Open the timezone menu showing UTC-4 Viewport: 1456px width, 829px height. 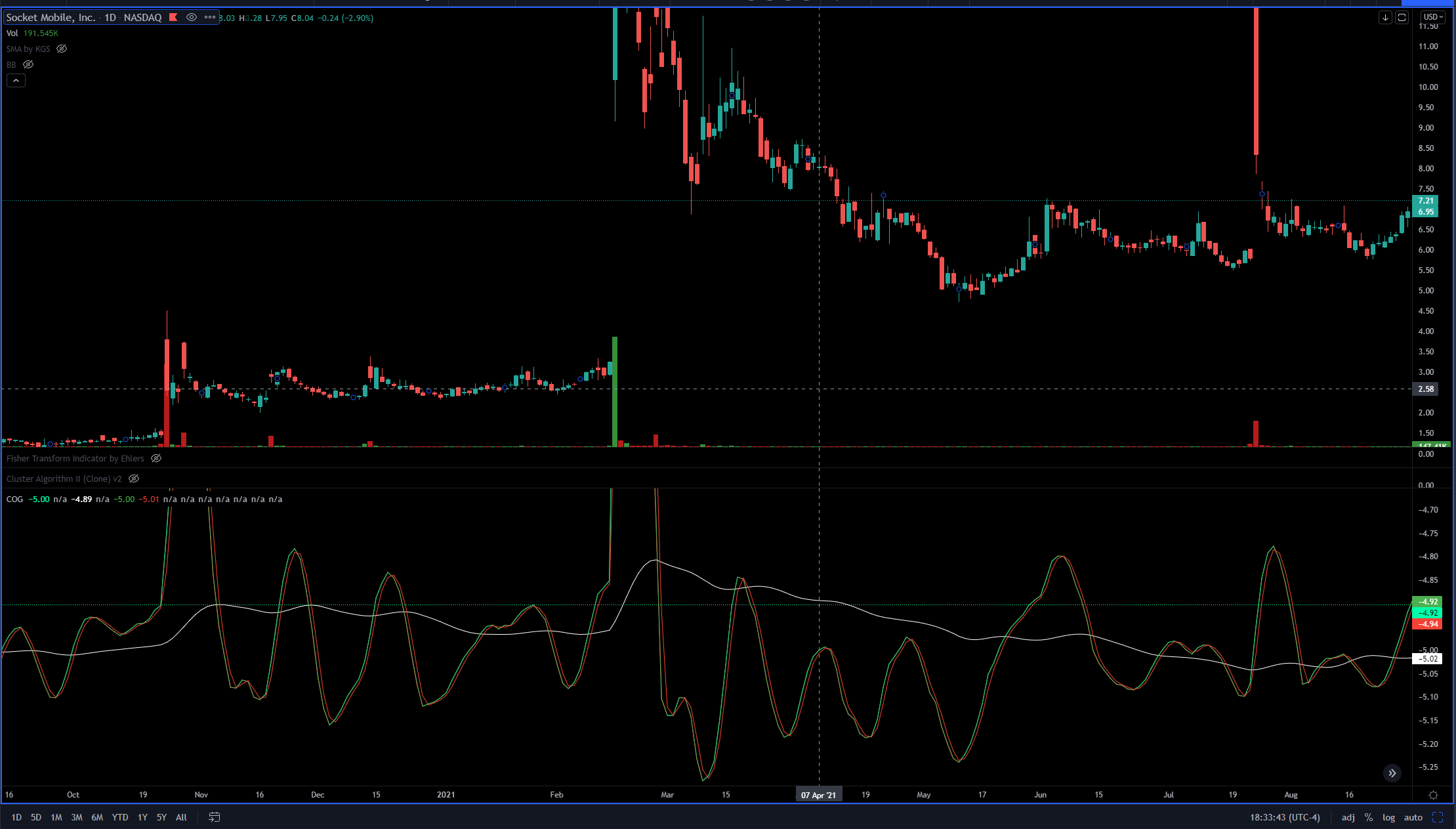(x=1285, y=817)
